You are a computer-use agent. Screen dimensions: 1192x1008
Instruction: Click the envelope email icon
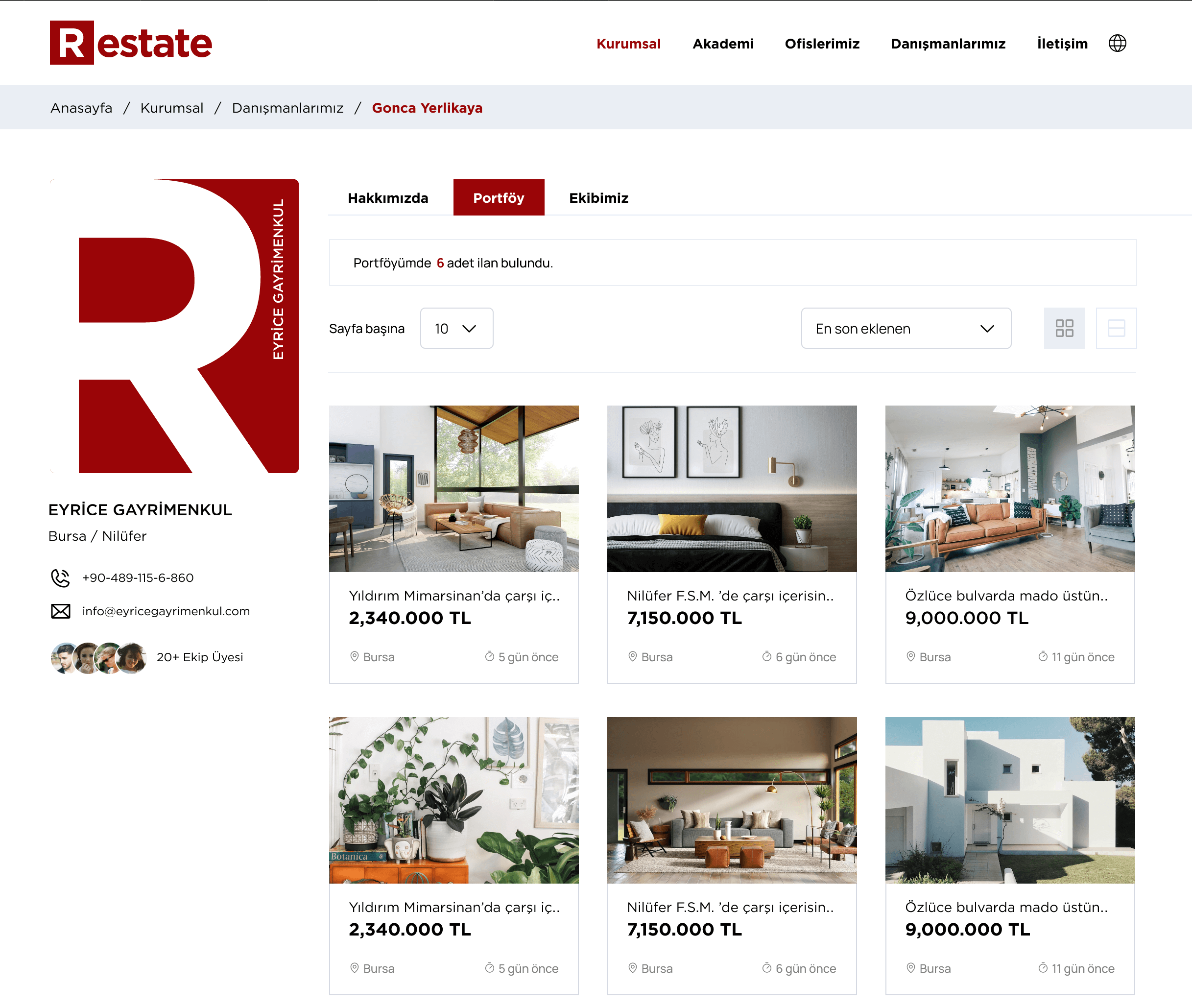tap(61, 611)
